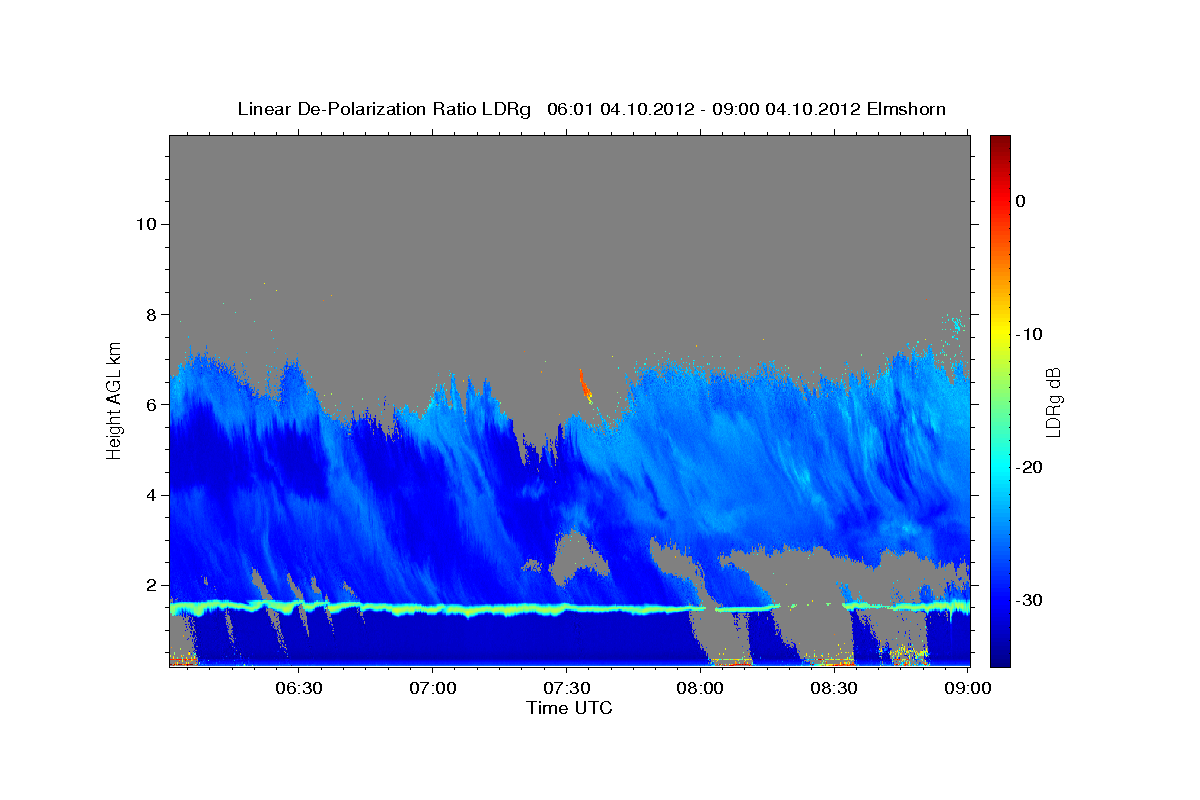
Task: Click the 08:30 time tick label
Action: (834, 689)
